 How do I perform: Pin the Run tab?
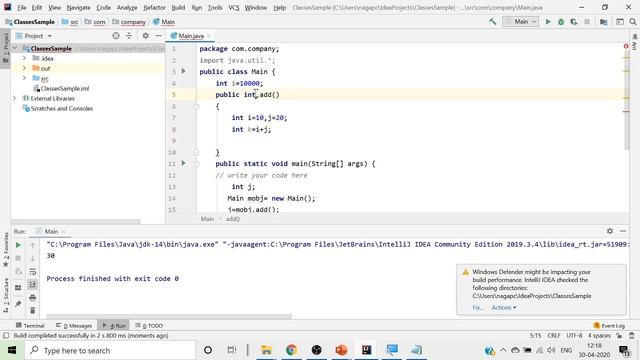coord(18,304)
